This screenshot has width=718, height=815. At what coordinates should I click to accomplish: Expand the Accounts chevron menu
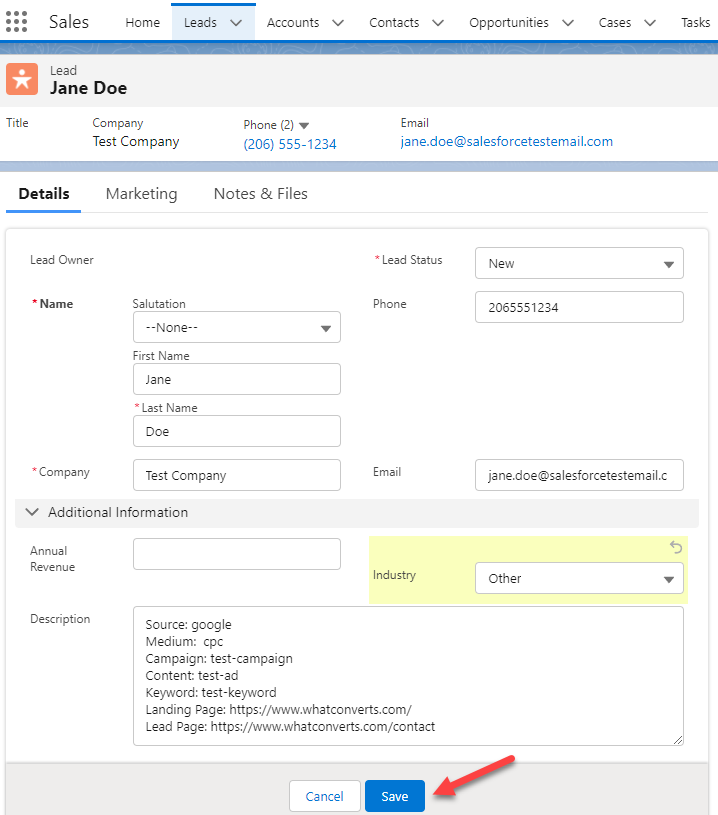pos(338,23)
